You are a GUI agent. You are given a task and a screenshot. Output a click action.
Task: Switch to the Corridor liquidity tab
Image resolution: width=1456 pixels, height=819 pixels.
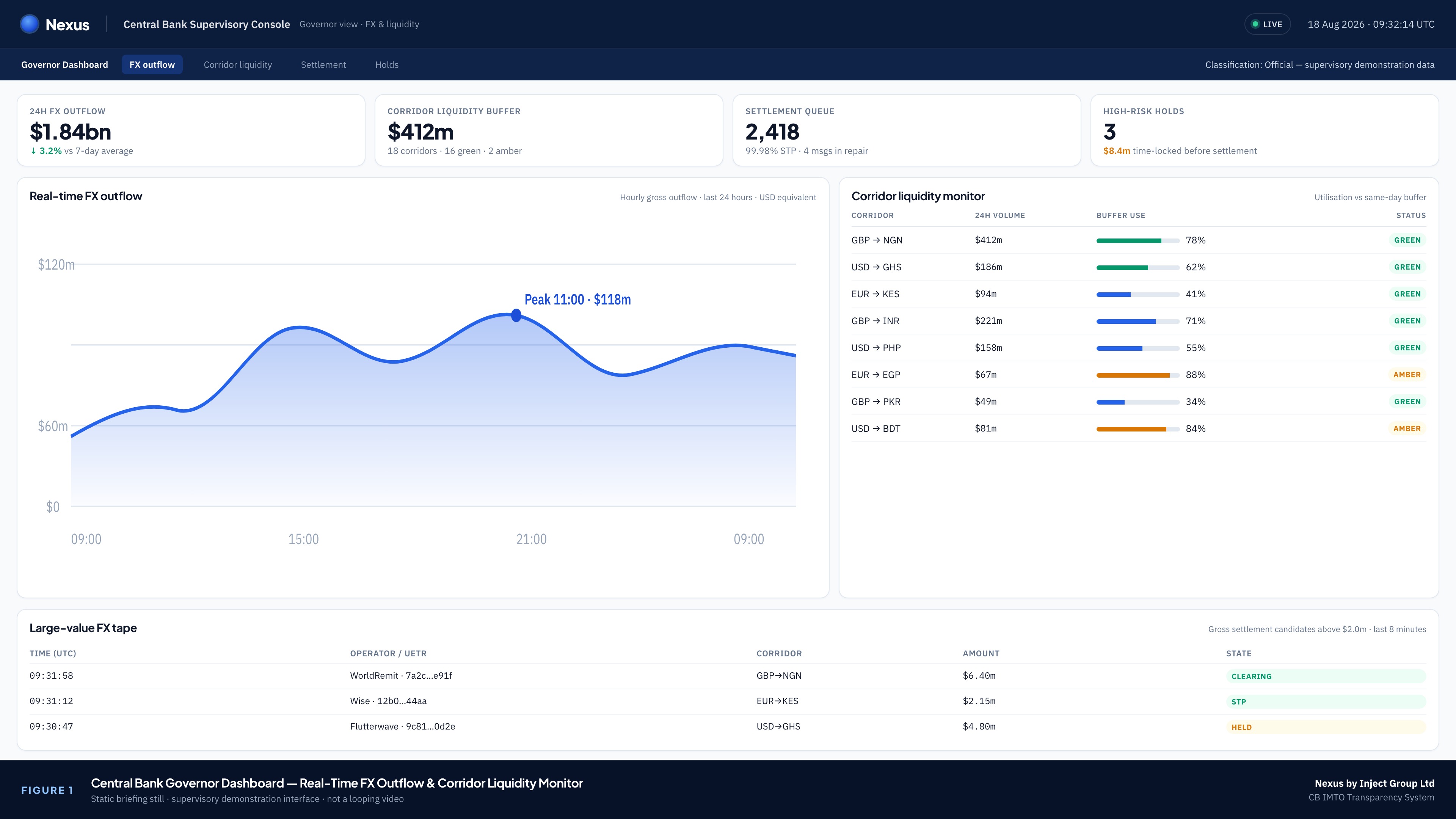[x=238, y=64]
